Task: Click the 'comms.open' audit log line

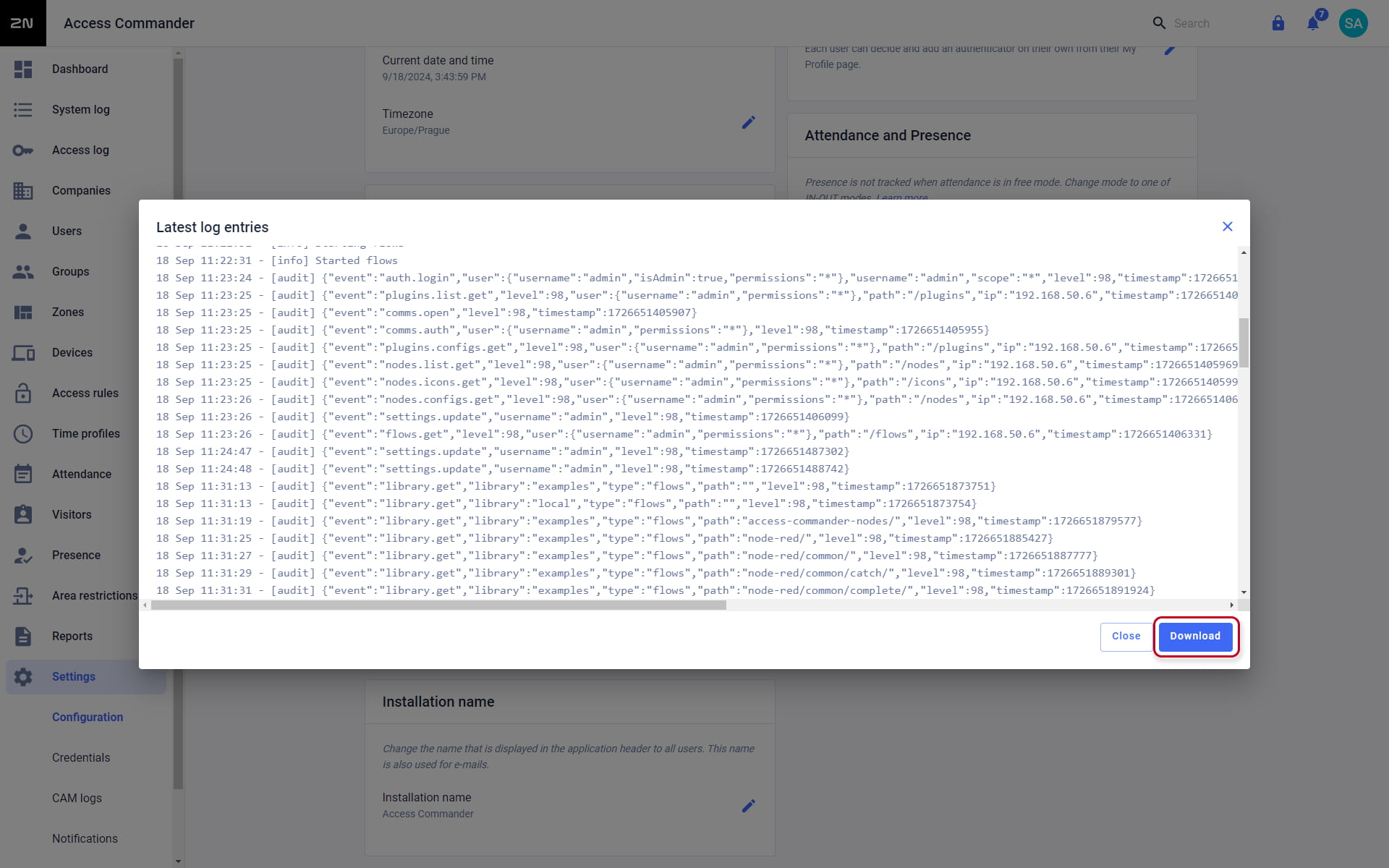Action: (427, 312)
